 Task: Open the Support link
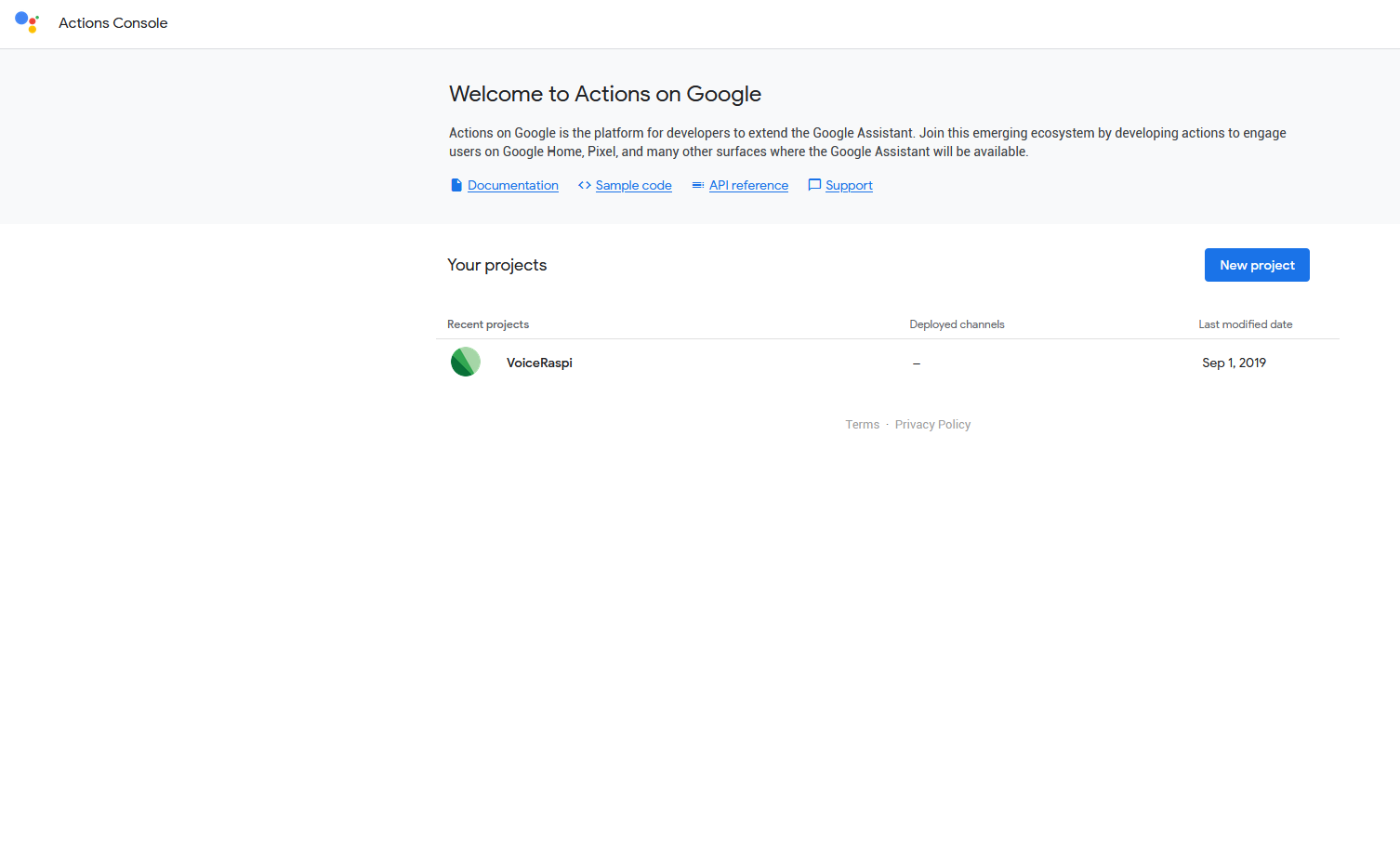tap(849, 185)
